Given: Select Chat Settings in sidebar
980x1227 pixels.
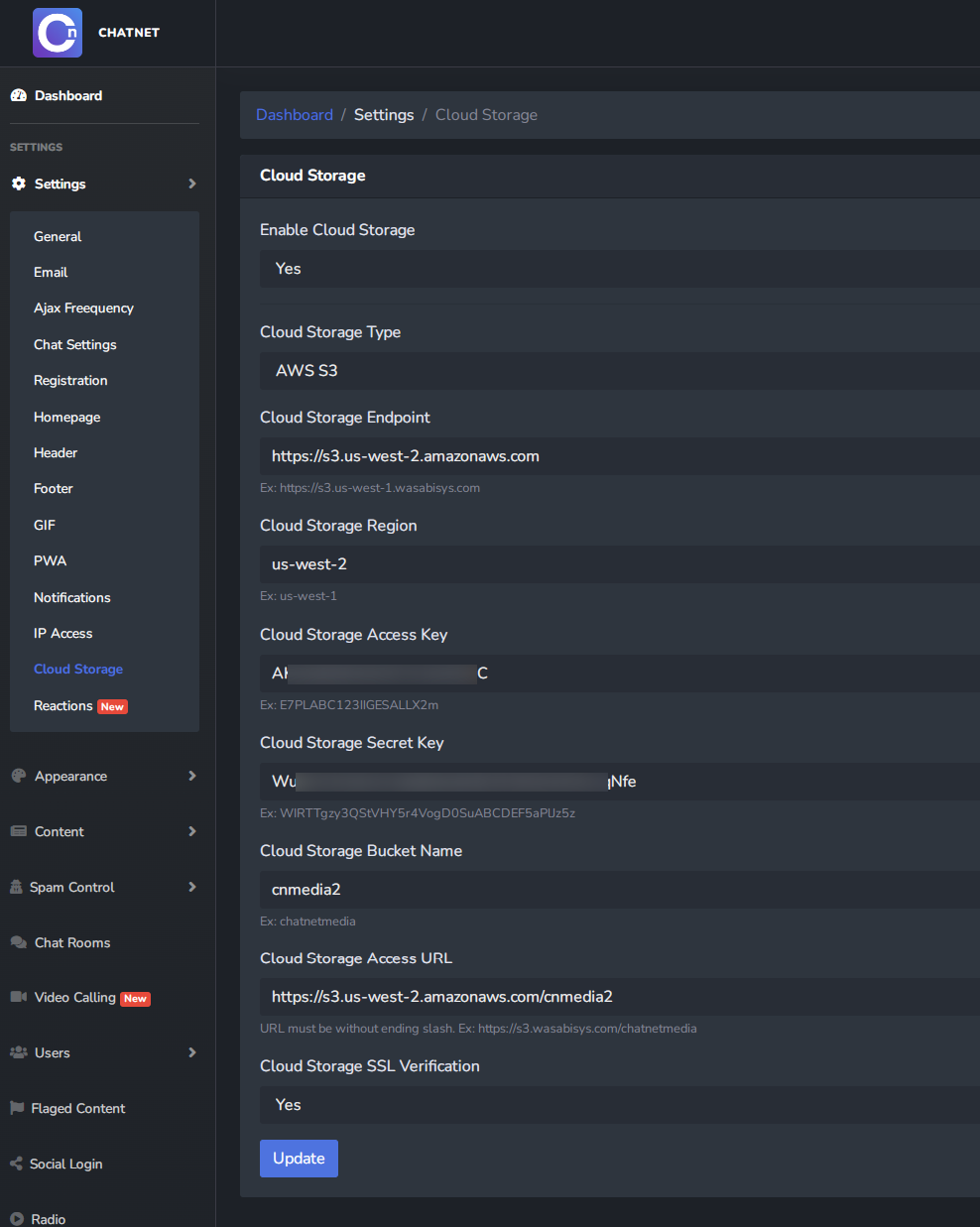Looking at the screenshot, I should (74, 344).
